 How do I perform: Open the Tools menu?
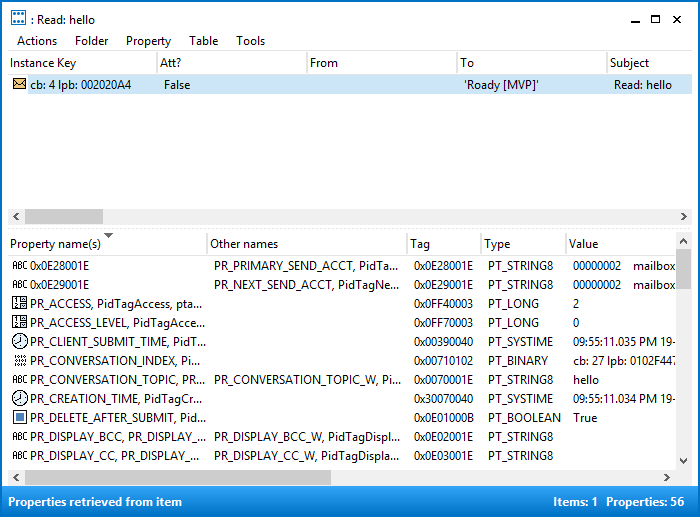coord(251,41)
